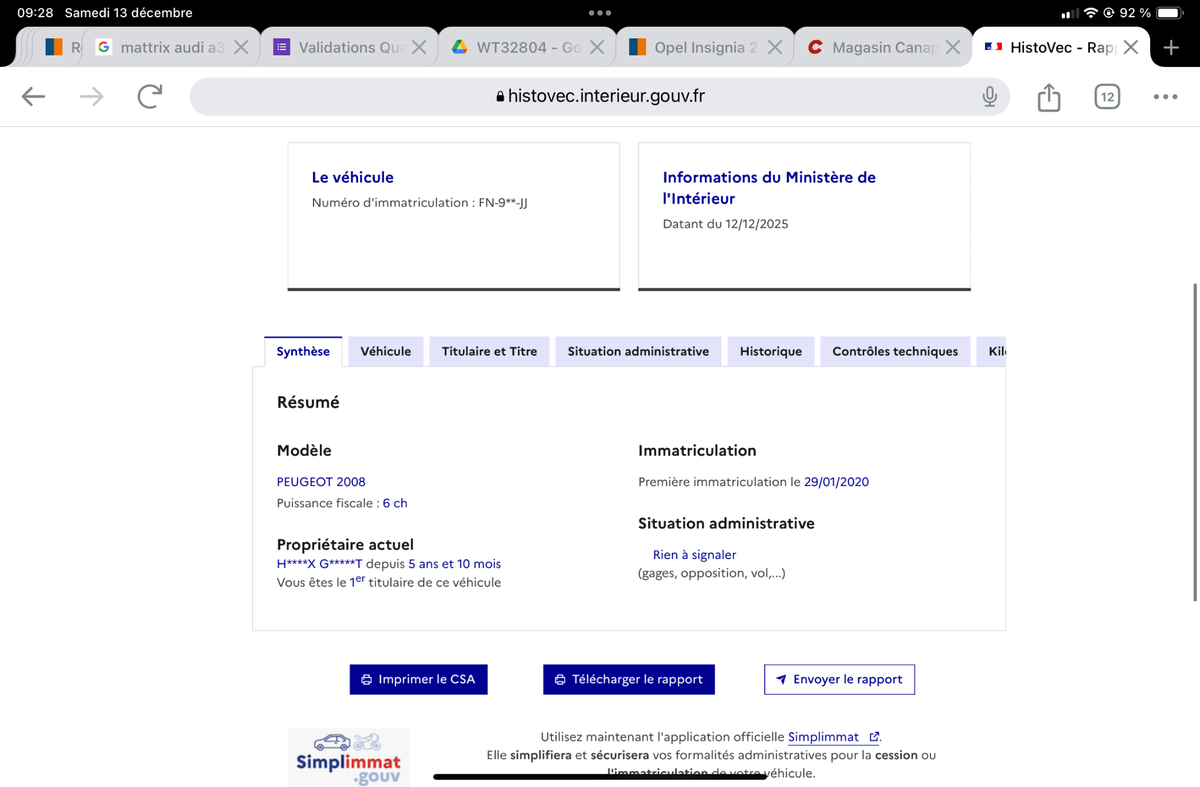The height and width of the screenshot is (788, 1200).
Task: Click the paper-plane icon on Envoyer le rapport
Action: (x=781, y=680)
